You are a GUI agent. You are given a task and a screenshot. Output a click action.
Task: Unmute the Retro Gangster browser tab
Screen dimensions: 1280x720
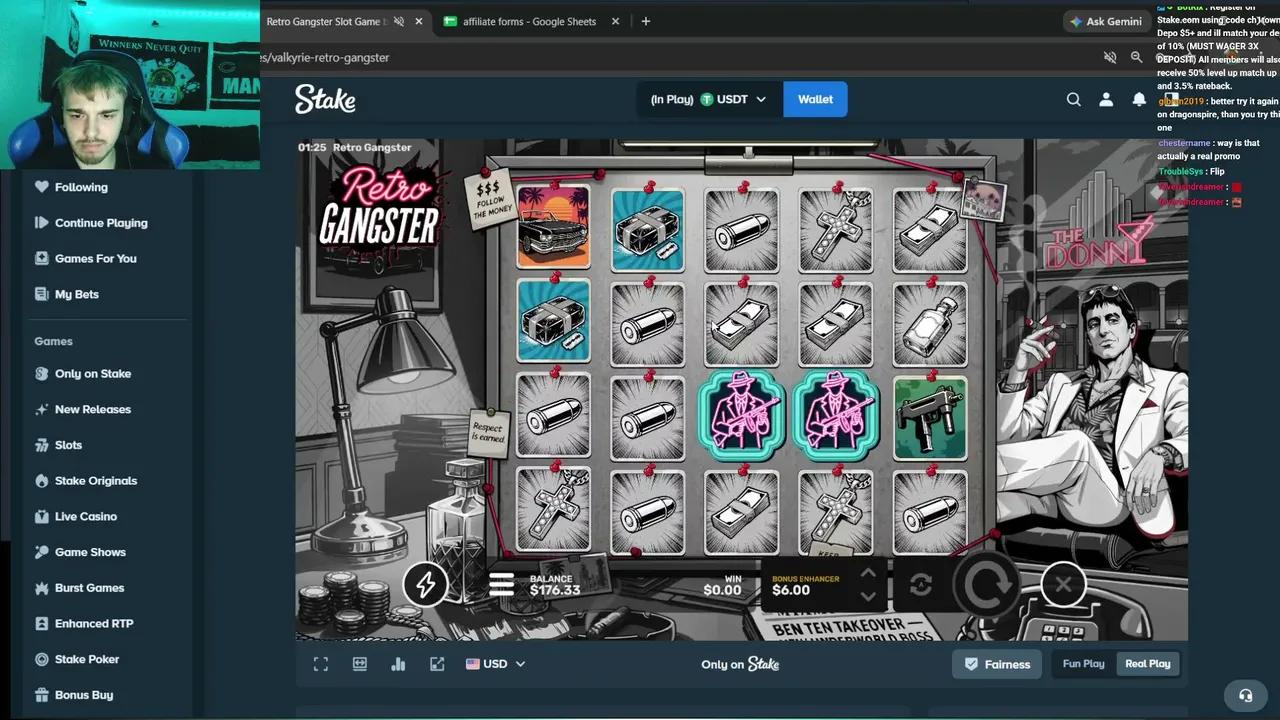[x=399, y=21]
